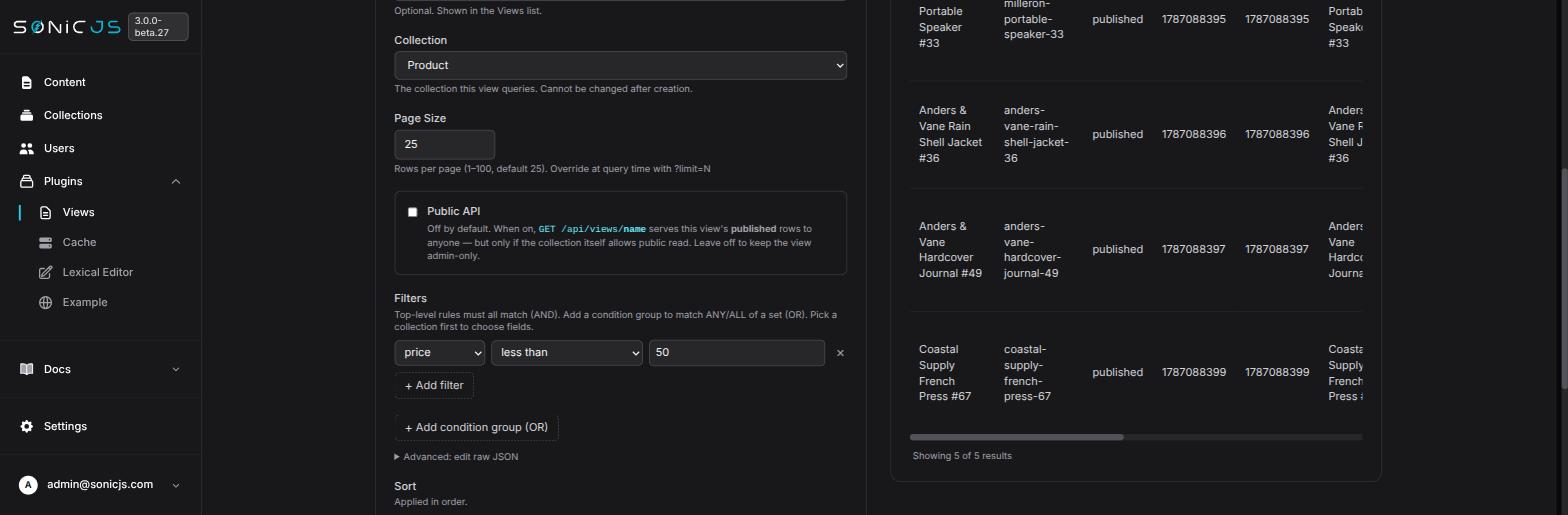Remove the price filter with the × icon
Viewport: 1568px width, 515px height.
click(x=840, y=353)
